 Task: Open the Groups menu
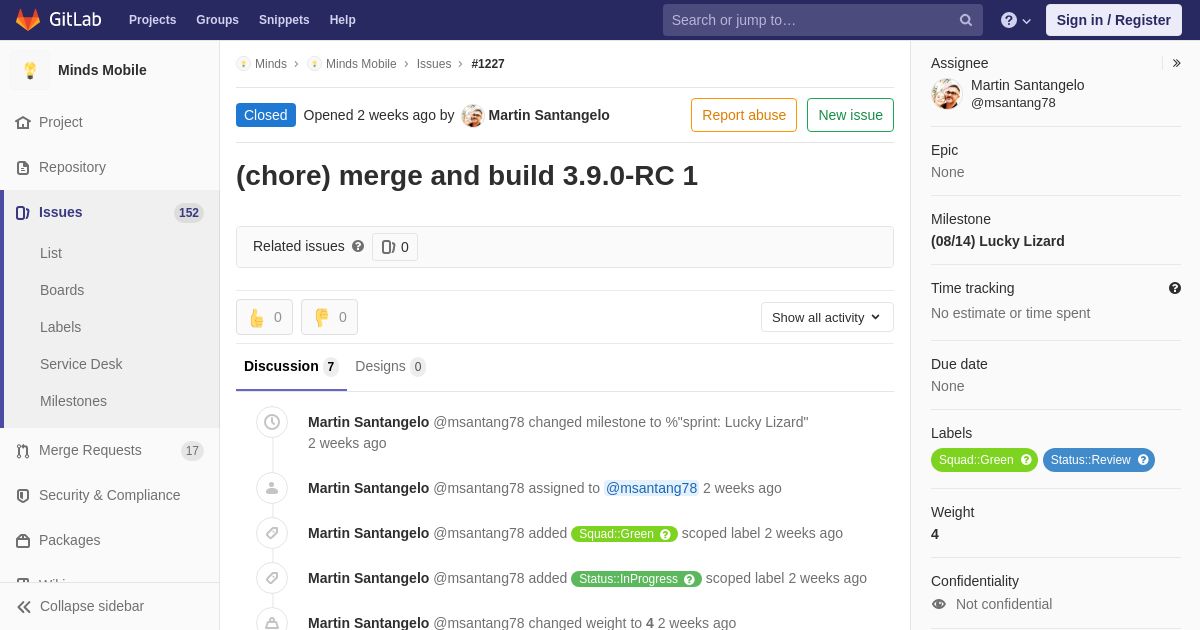(x=217, y=20)
